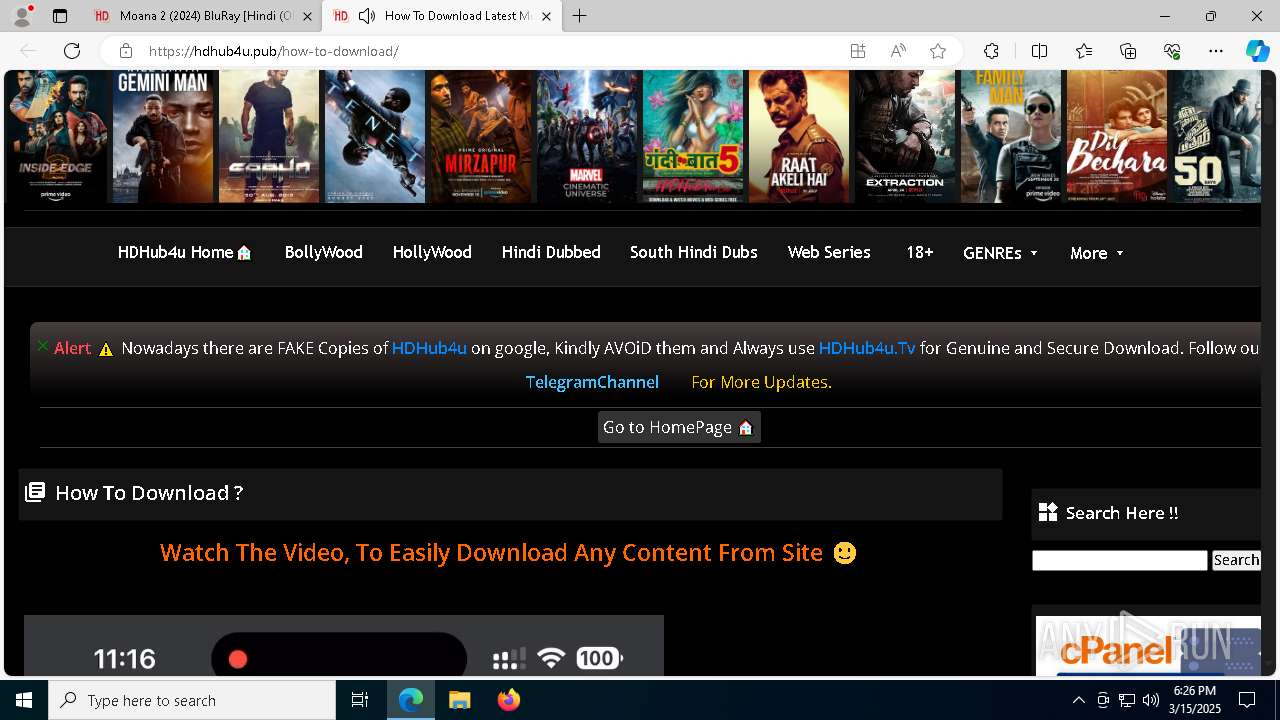
Task: Open the notification center
Action: coord(1247,700)
